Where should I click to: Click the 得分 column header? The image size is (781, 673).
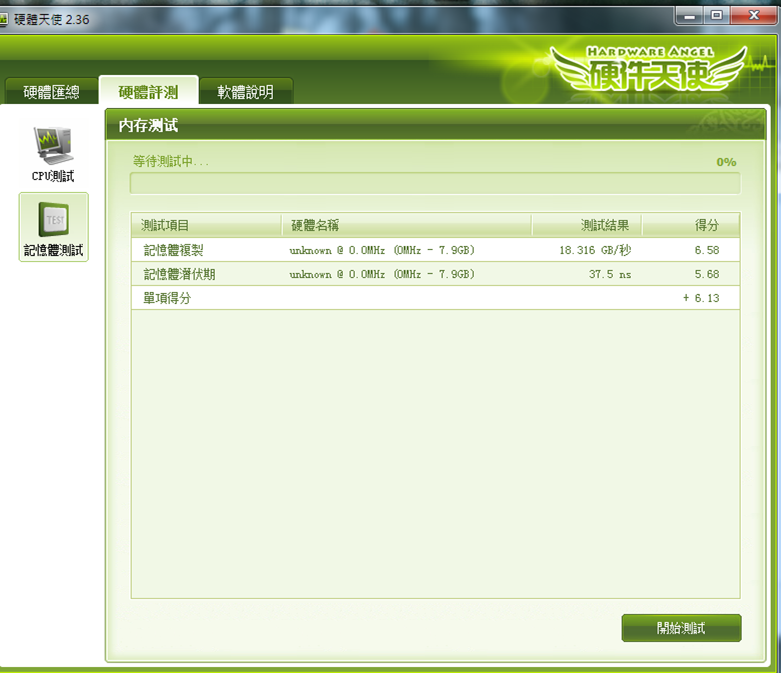coord(691,225)
